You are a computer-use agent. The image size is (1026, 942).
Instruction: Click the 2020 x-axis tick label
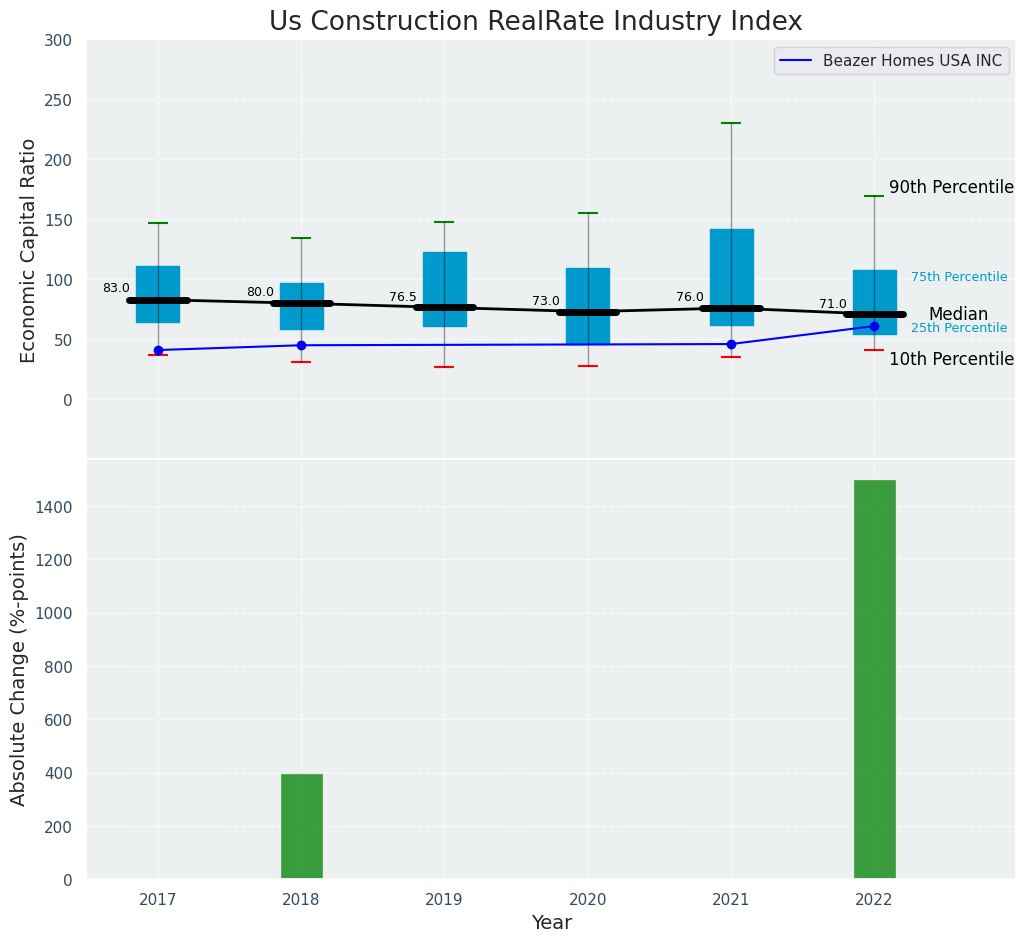(x=588, y=899)
